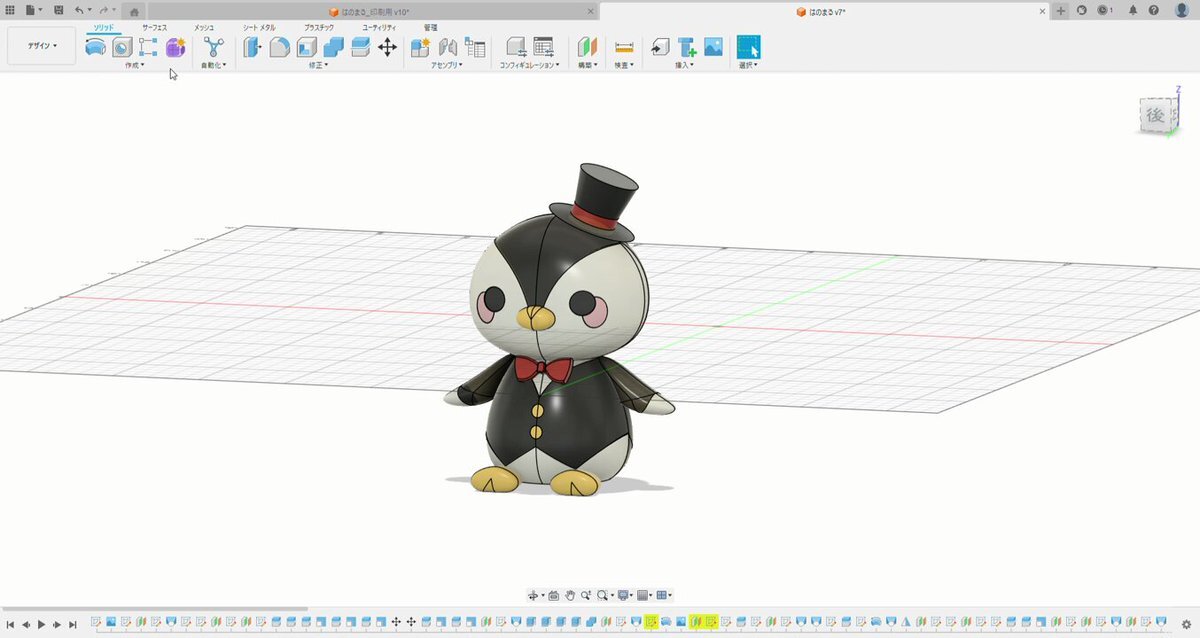Select the Fillet modify tool
Image resolution: width=1200 pixels, height=638 pixels.
(280, 47)
